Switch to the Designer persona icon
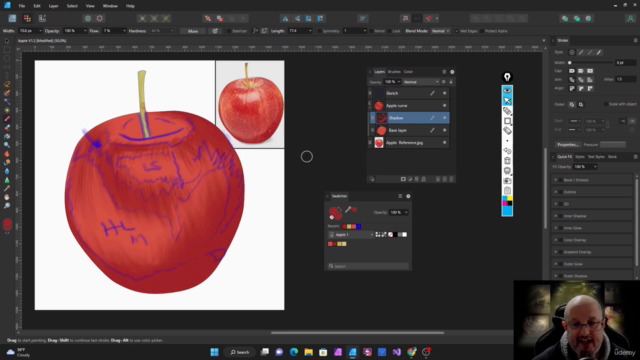Image resolution: width=640 pixels, height=360 pixels. (12, 18)
